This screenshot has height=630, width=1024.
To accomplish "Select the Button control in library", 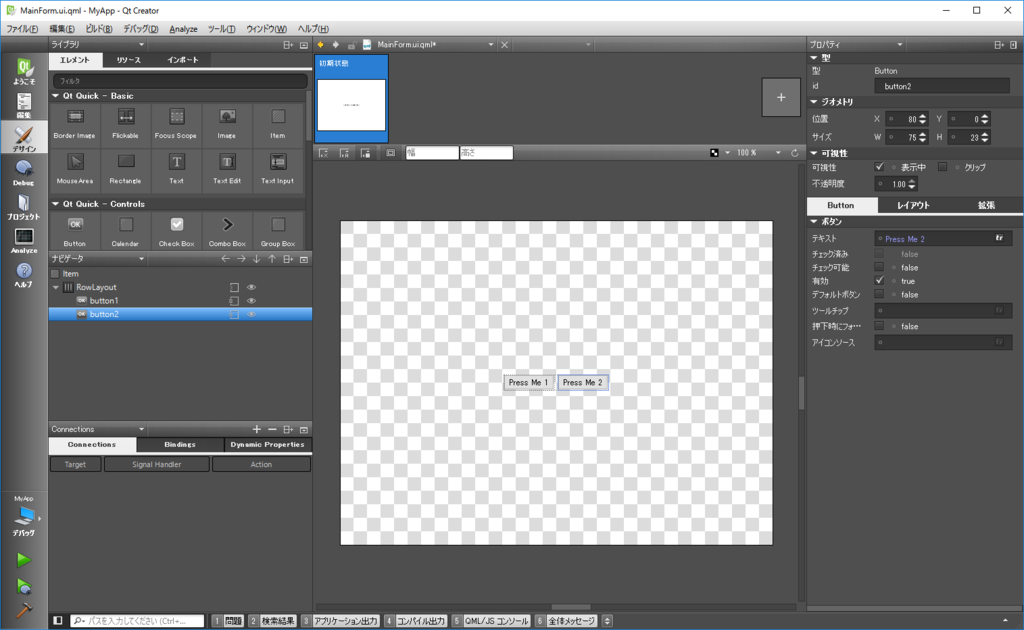I will [x=74, y=231].
